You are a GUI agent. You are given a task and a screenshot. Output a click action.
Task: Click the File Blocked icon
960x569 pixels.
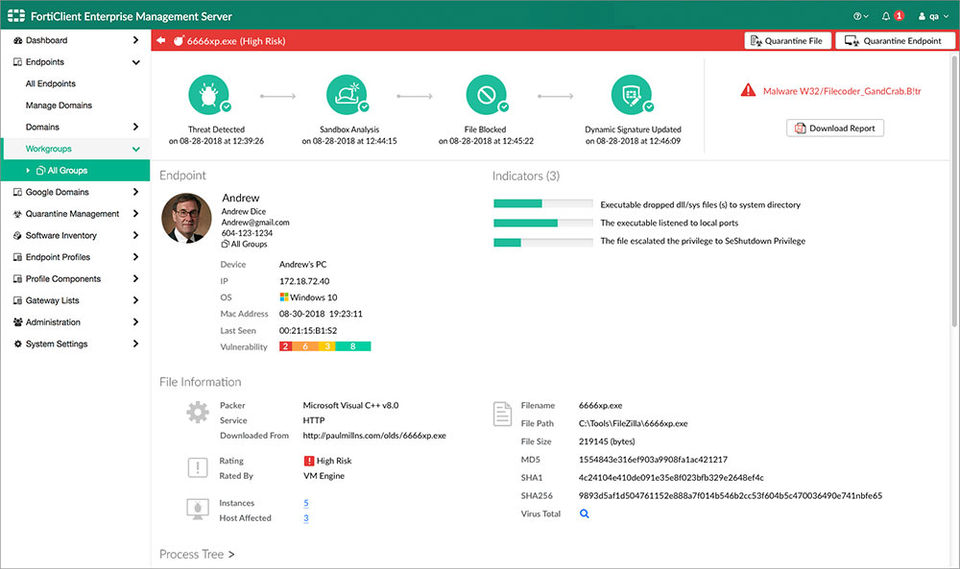point(486,95)
